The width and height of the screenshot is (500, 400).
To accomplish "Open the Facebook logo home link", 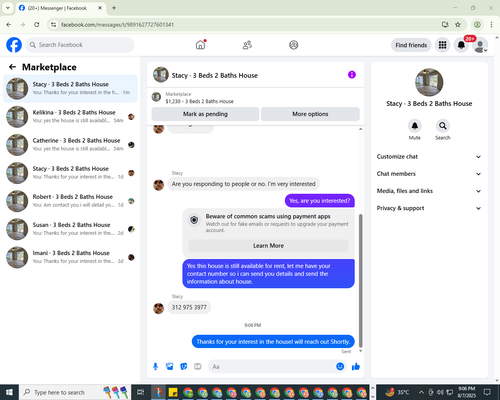I will 14,45.
